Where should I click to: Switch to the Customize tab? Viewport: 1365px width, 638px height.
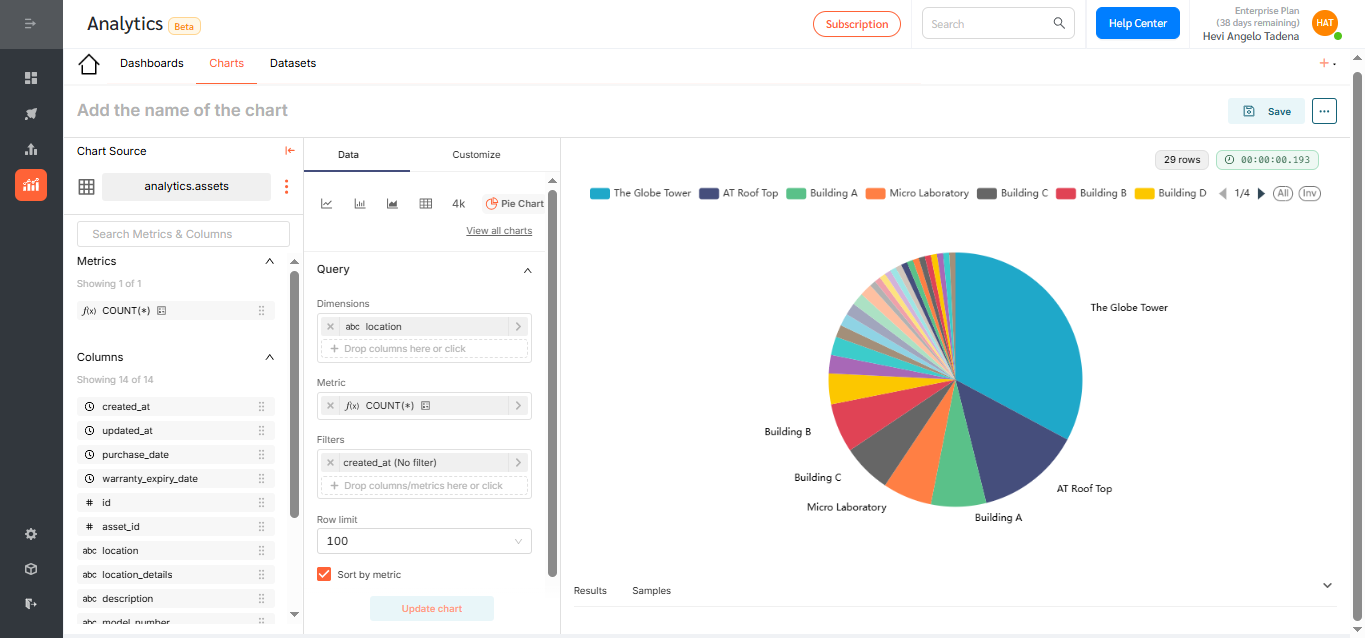pos(476,155)
